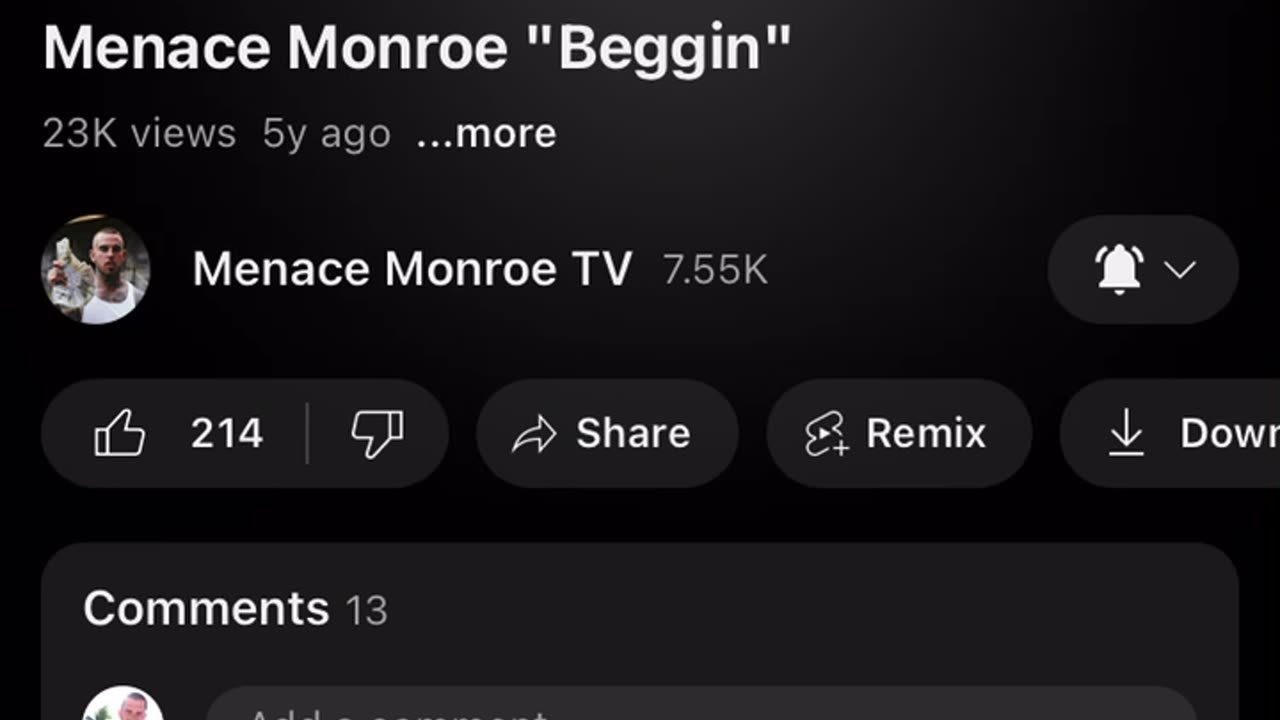Tap your profile avatar beside comment box
1280x720 pixels.
tap(123, 704)
